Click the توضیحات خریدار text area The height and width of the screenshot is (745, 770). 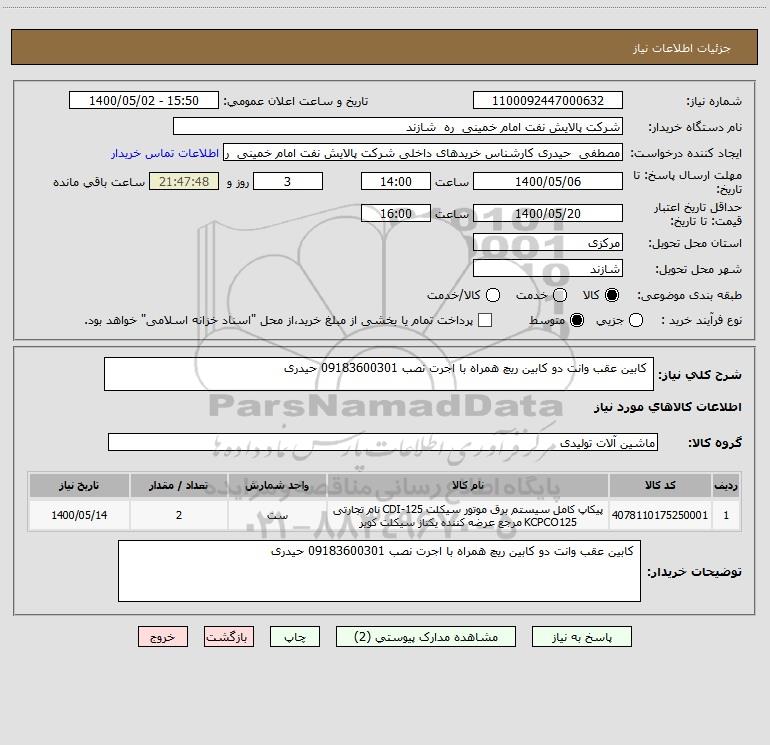tap(379, 571)
